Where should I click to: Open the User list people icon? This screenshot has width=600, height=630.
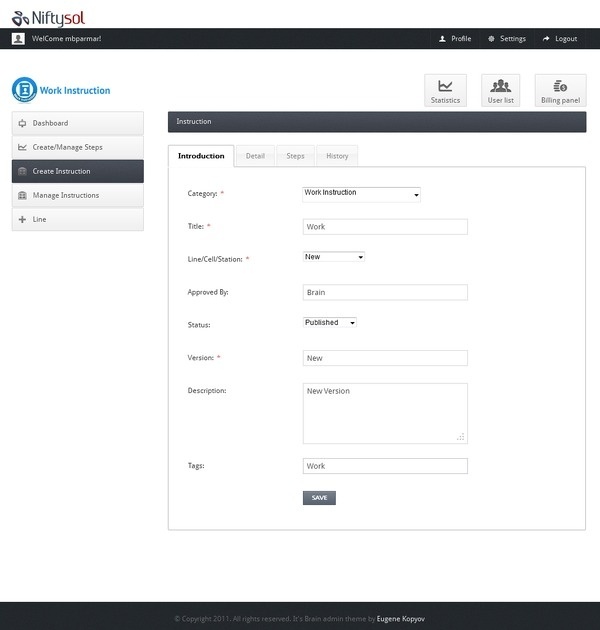coord(500,86)
